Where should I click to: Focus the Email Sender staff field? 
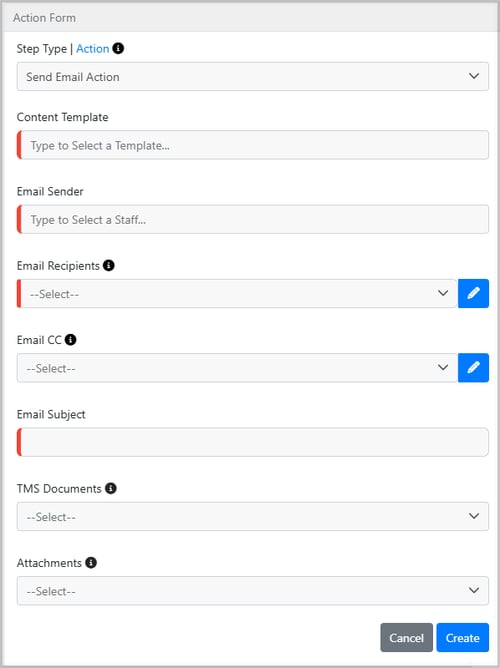pyautogui.click(x=253, y=219)
